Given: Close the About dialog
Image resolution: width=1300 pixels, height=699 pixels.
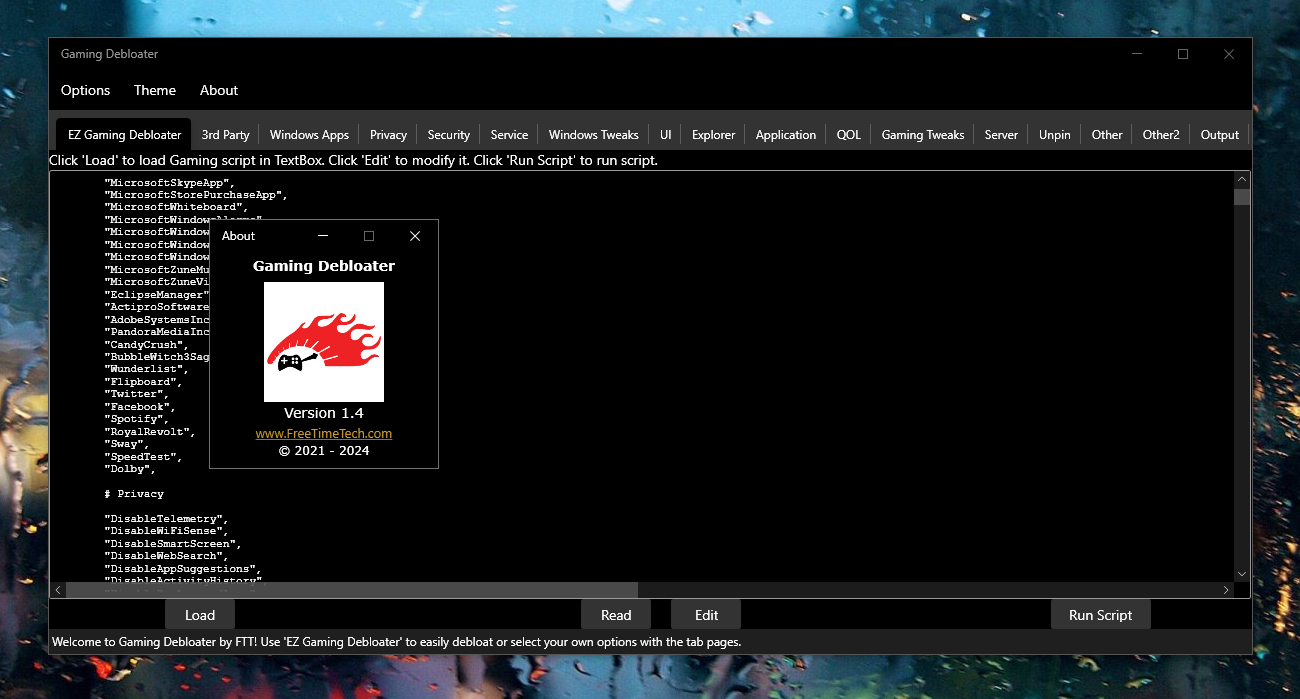Looking at the screenshot, I should (x=415, y=236).
